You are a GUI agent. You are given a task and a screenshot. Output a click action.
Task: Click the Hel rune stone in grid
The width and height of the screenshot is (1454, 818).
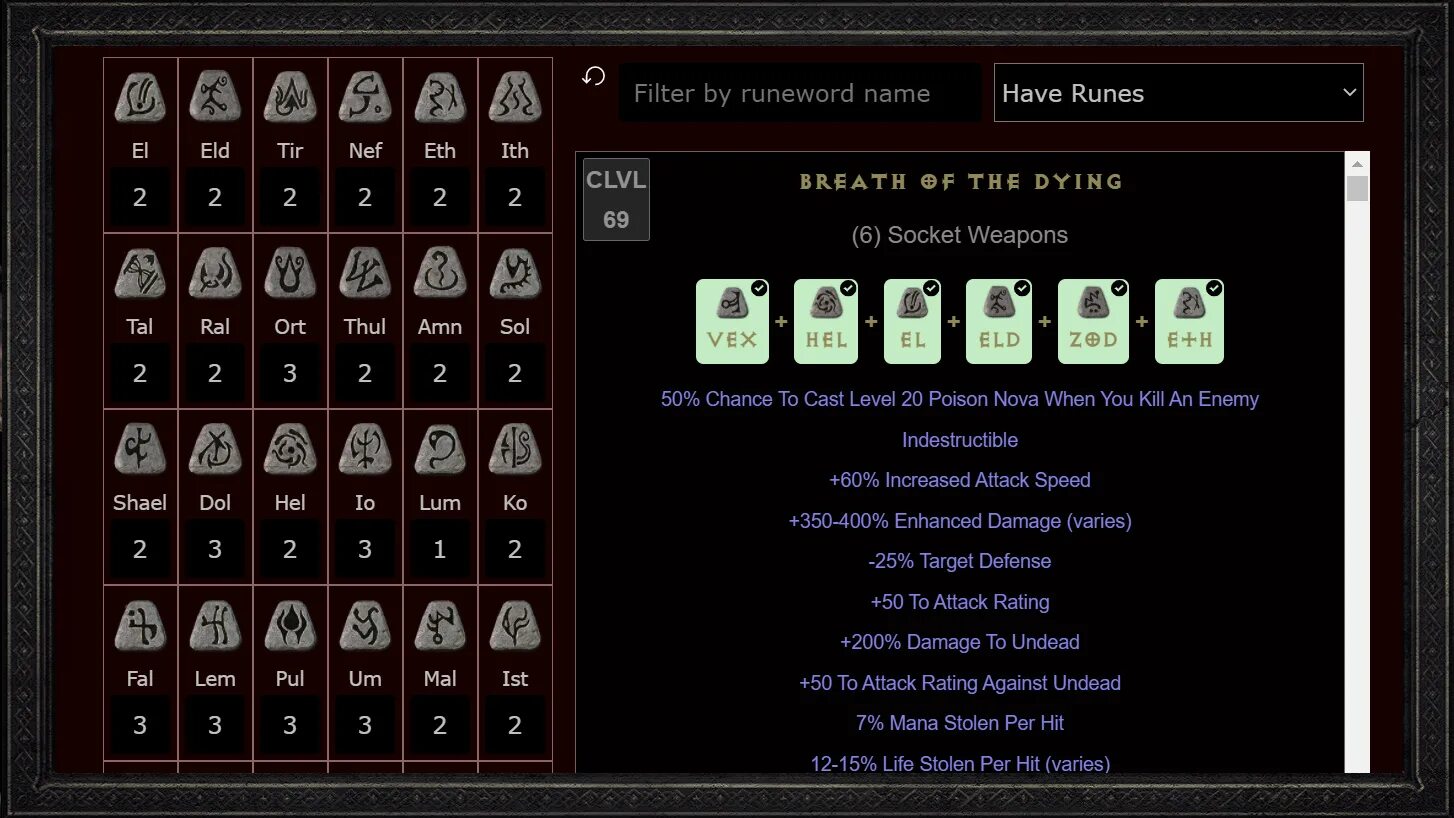click(290, 450)
